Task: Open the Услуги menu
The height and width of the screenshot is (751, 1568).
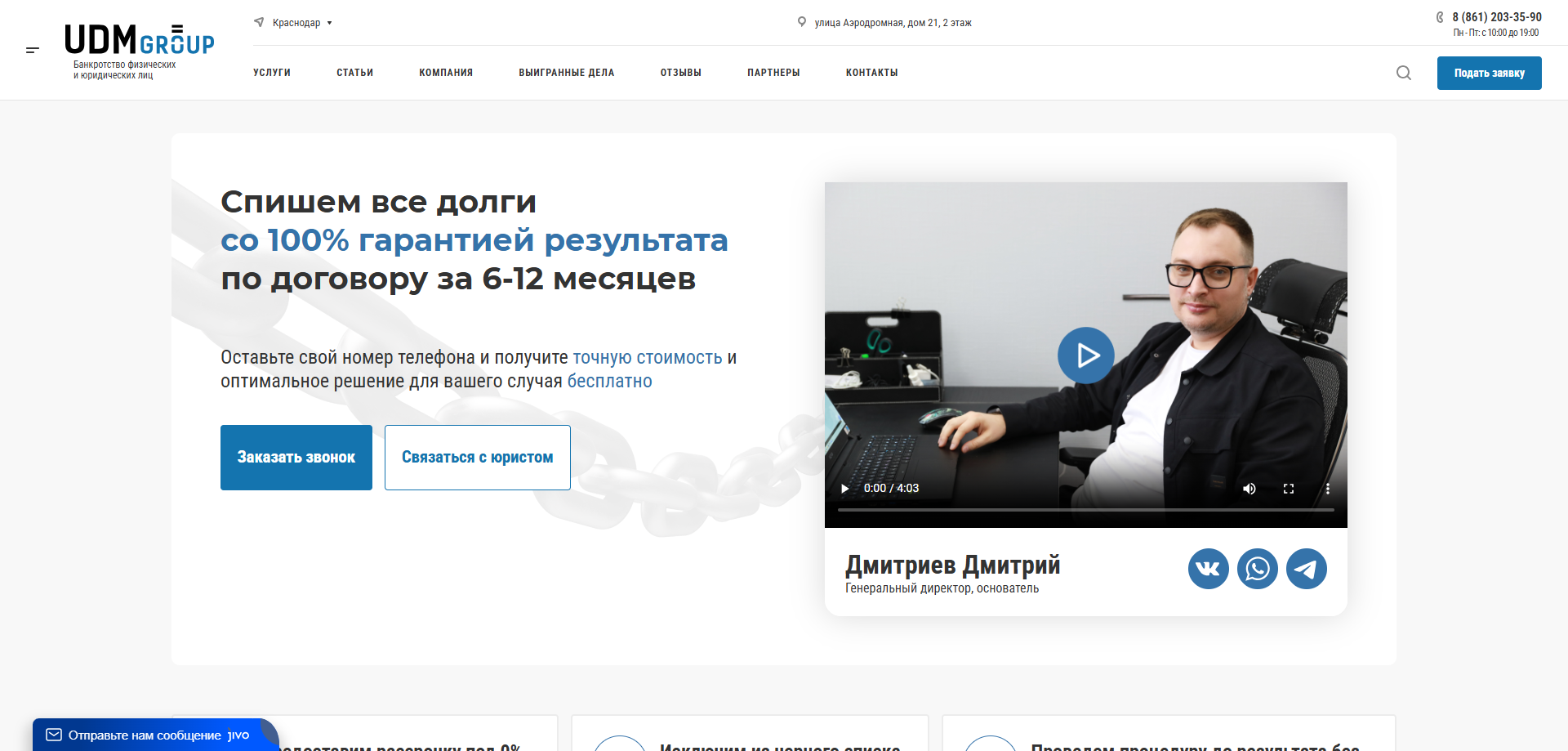Action: point(272,73)
